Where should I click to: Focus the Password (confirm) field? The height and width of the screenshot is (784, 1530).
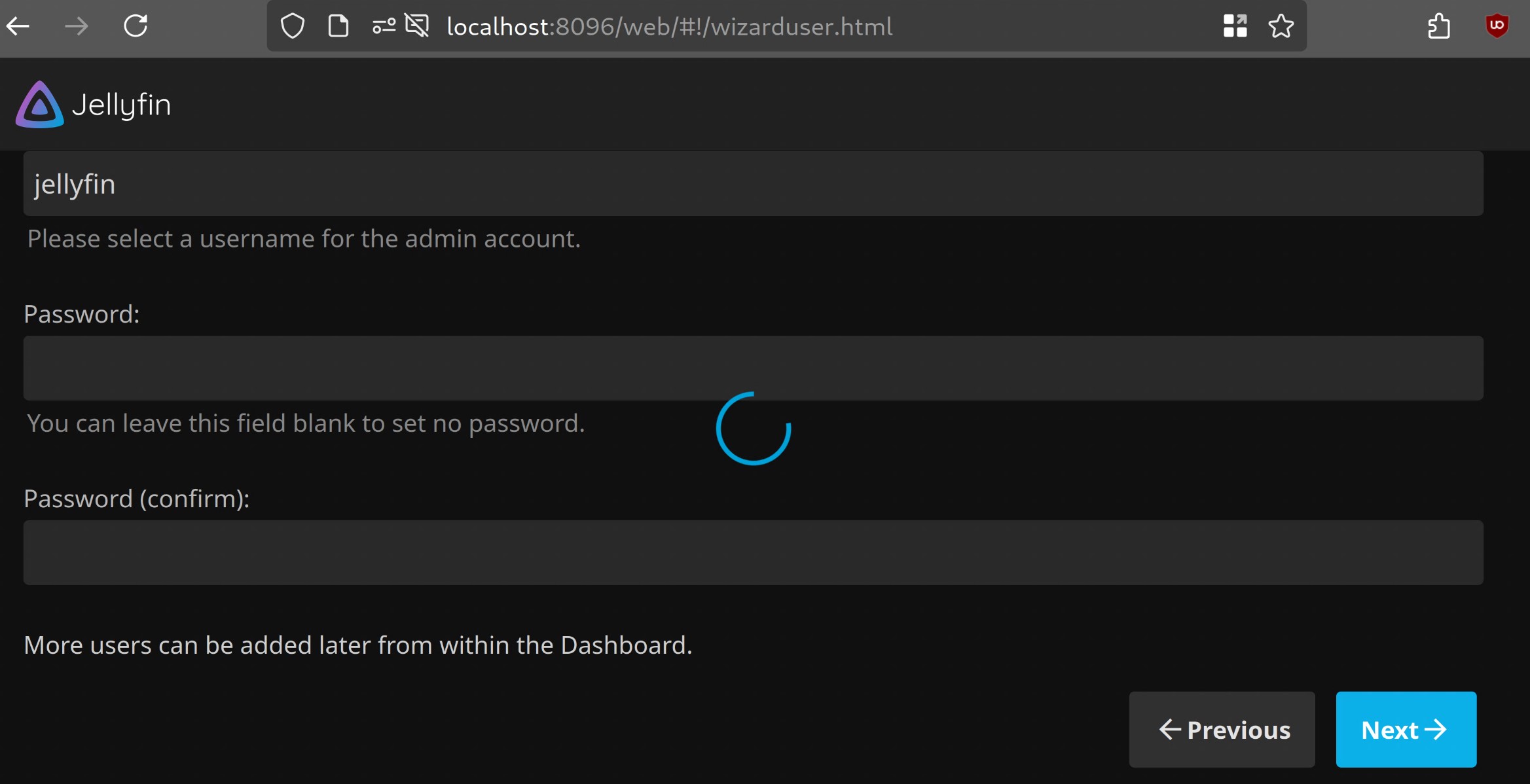point(753,552)
